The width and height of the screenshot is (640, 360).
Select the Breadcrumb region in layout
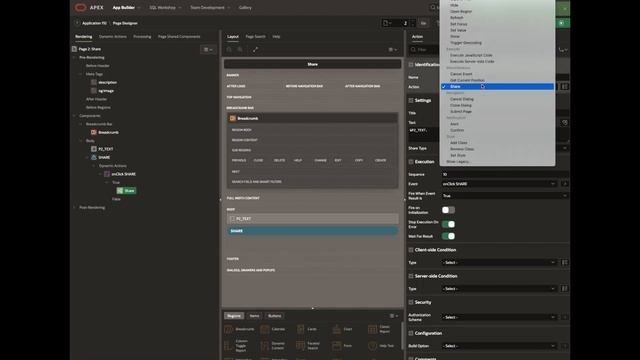point(312,118)
